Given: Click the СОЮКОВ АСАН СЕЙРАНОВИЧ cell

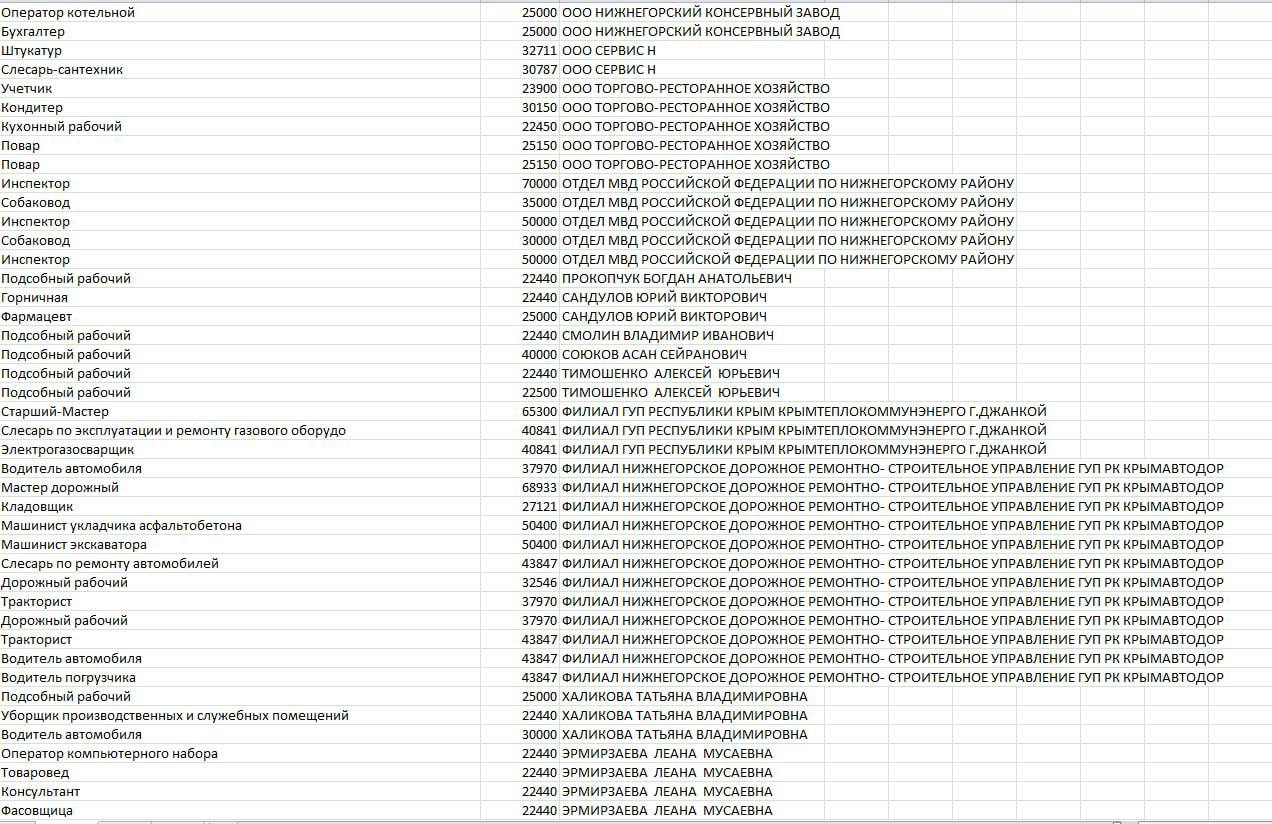Looking at the screenshot, I should [654, 355].
